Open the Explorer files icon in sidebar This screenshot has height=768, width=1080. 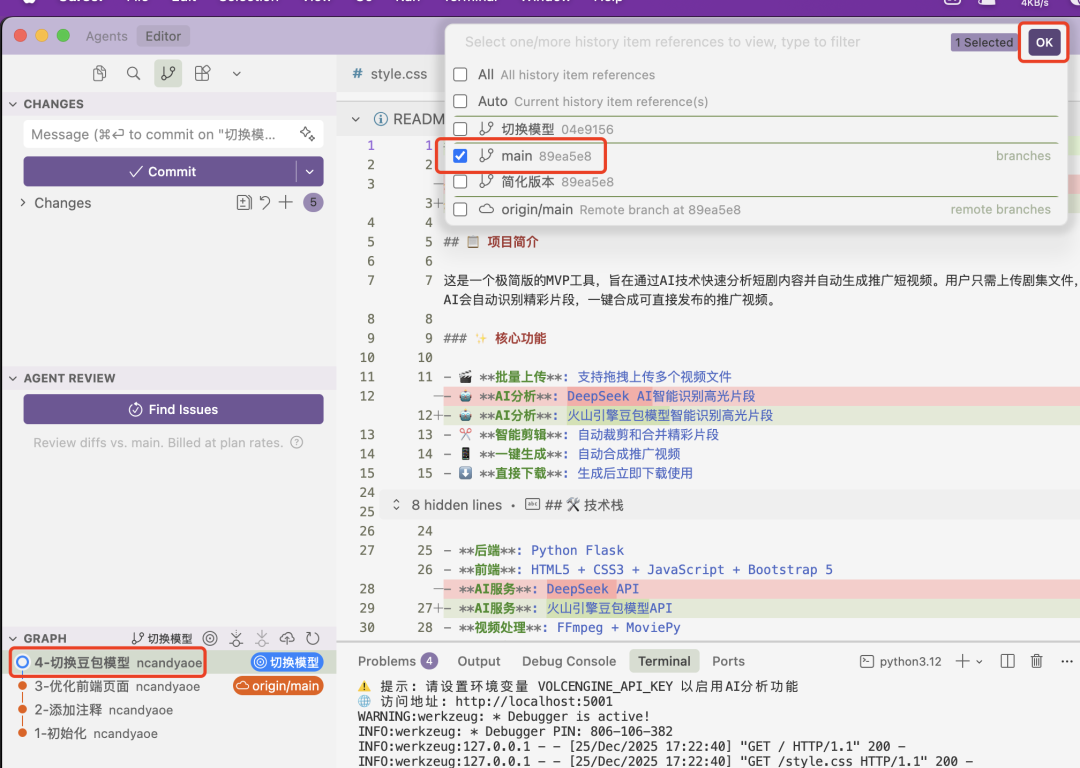click(99, 73)
